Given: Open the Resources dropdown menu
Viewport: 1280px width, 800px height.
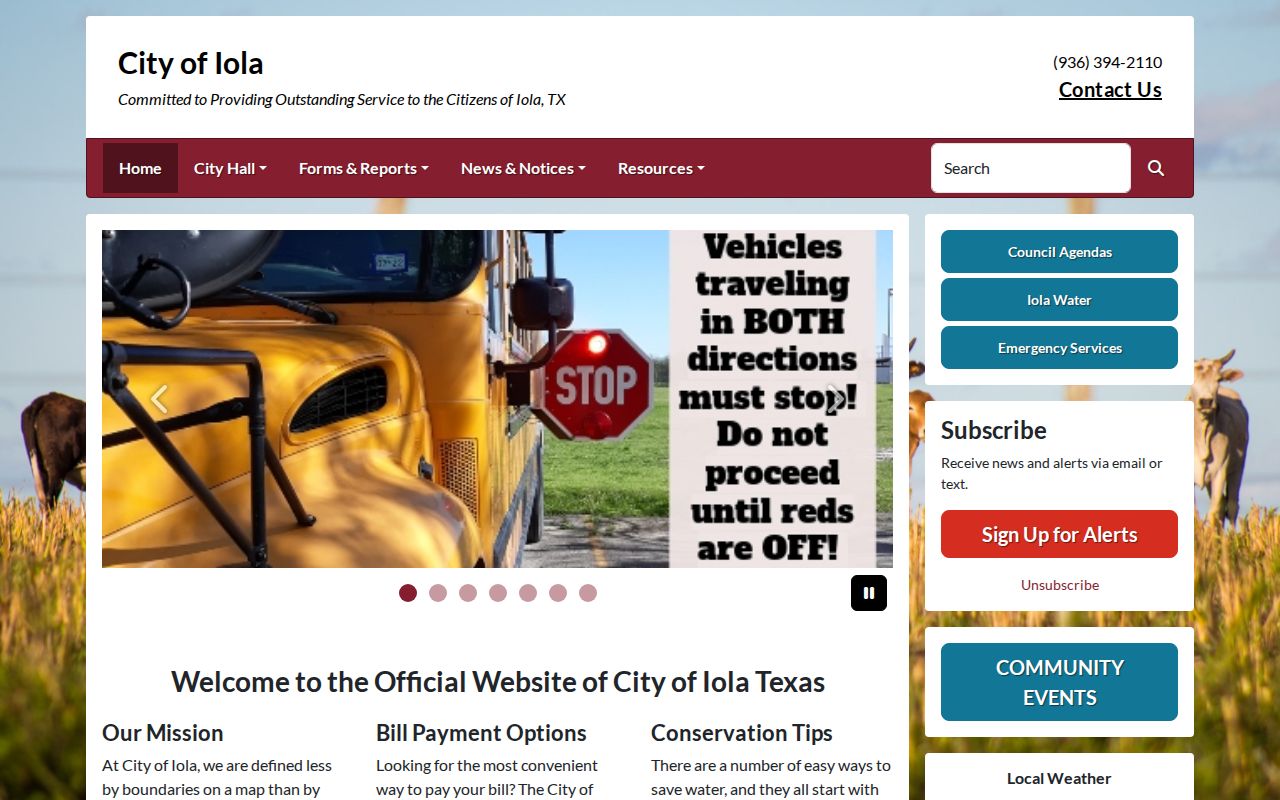Looking at the screenshot, I should point(661,168).
